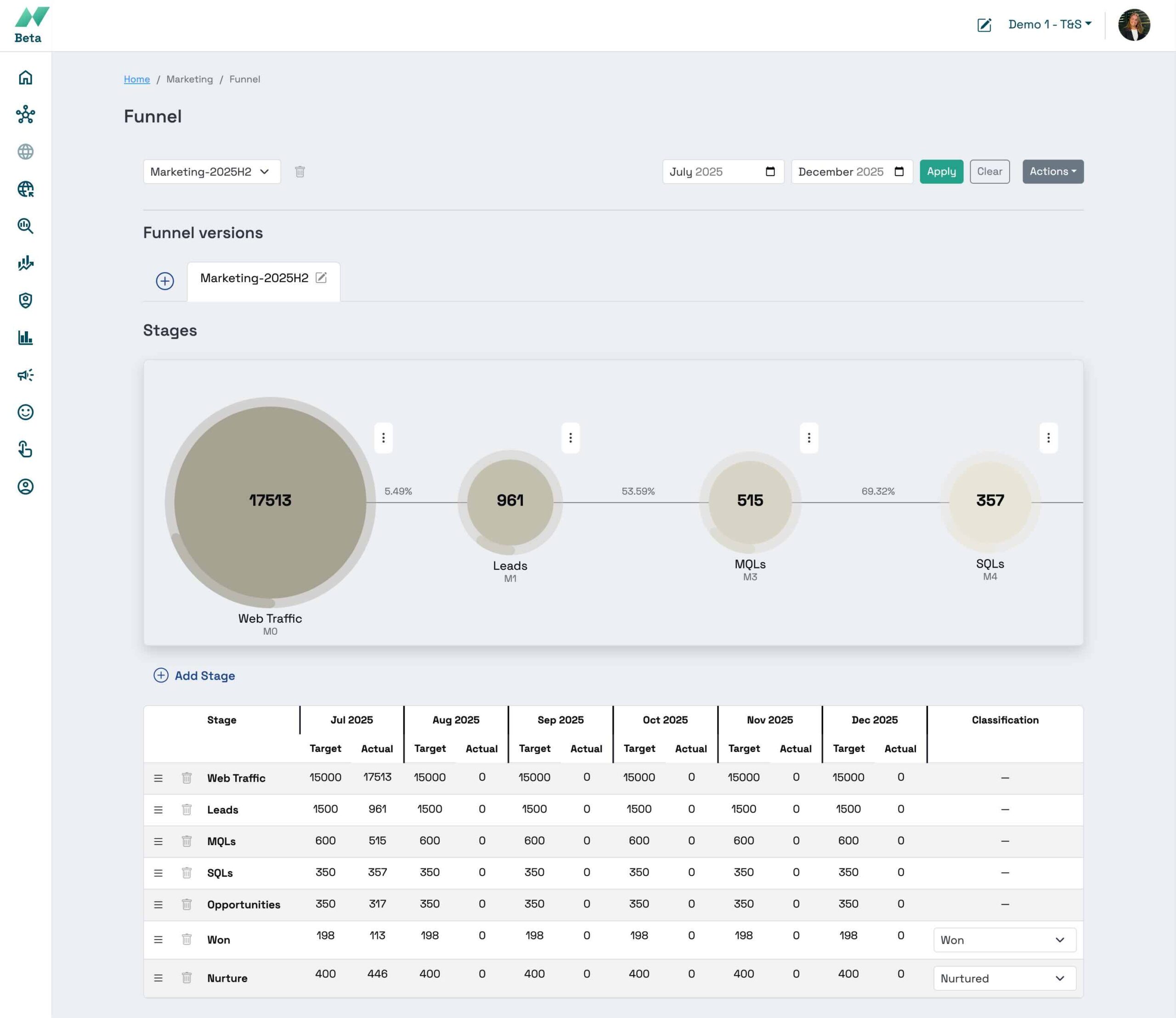Image resolution: width=1176 pixels, height=1018 pixels.
Task: Open options menu for Leads stage
Action: pos(570,438)
